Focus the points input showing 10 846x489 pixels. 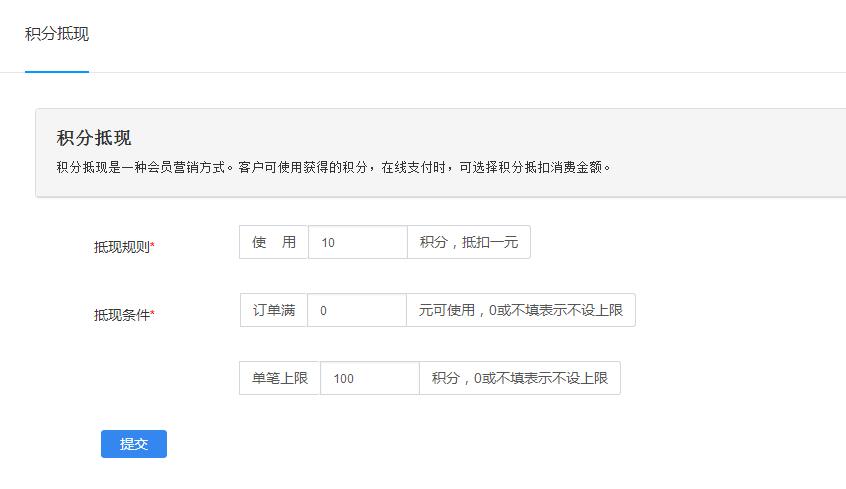point(357,242)
